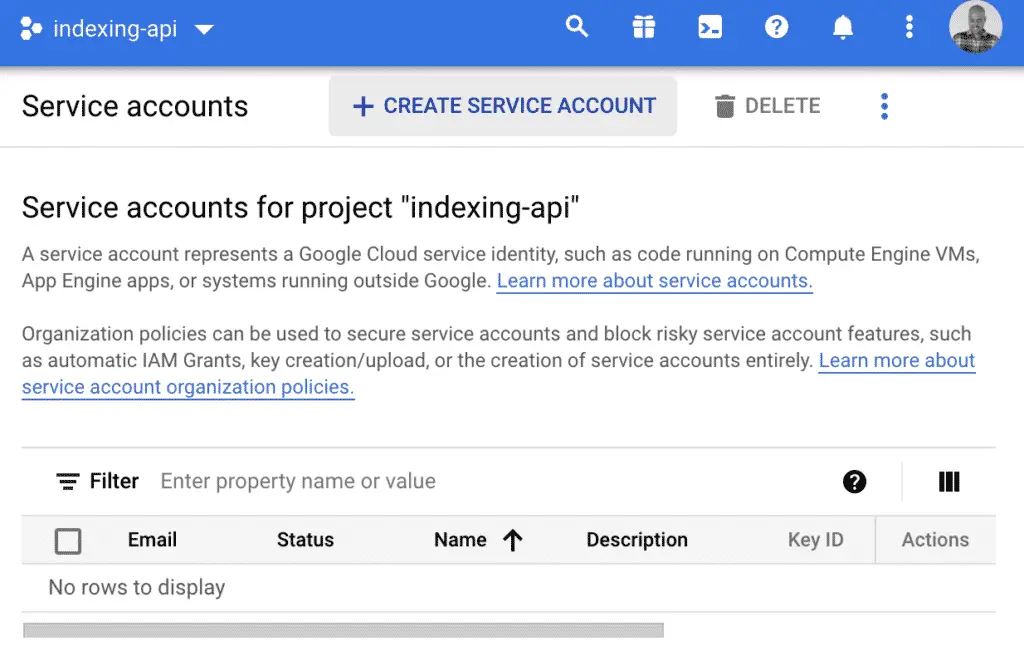Click the Delete button
The image size is (1024, 656).
(768, 106)
